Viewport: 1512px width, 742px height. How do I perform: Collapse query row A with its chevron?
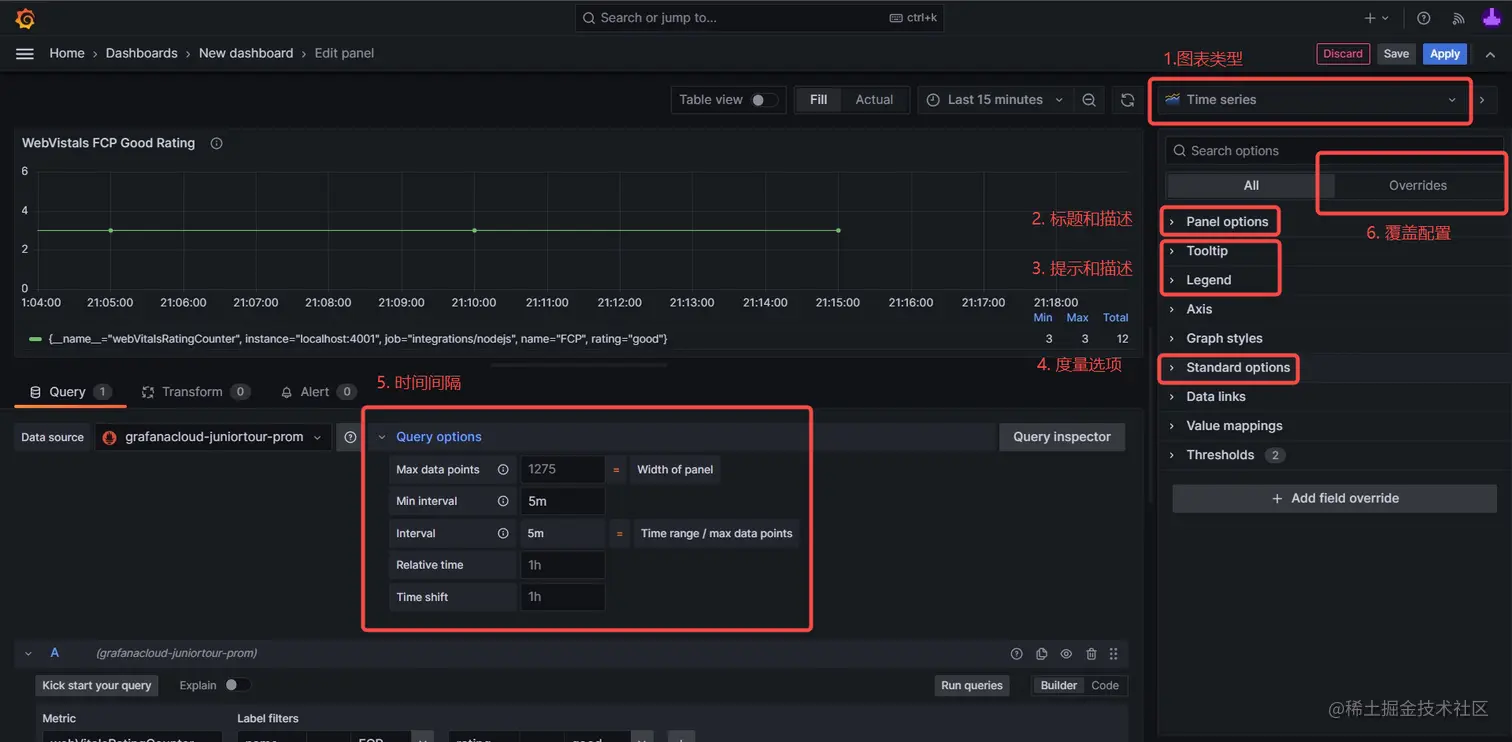click(29, 654)
